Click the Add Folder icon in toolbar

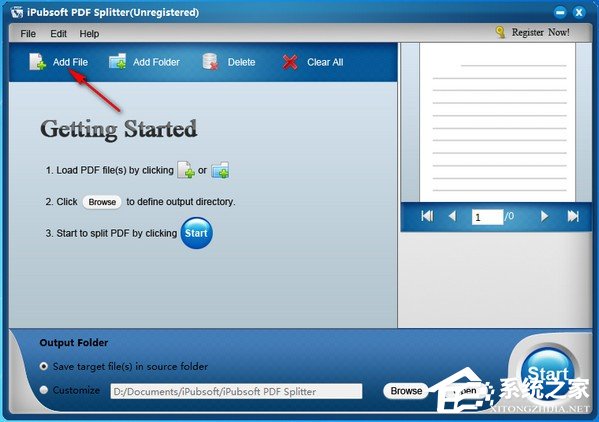click(118, 61)
